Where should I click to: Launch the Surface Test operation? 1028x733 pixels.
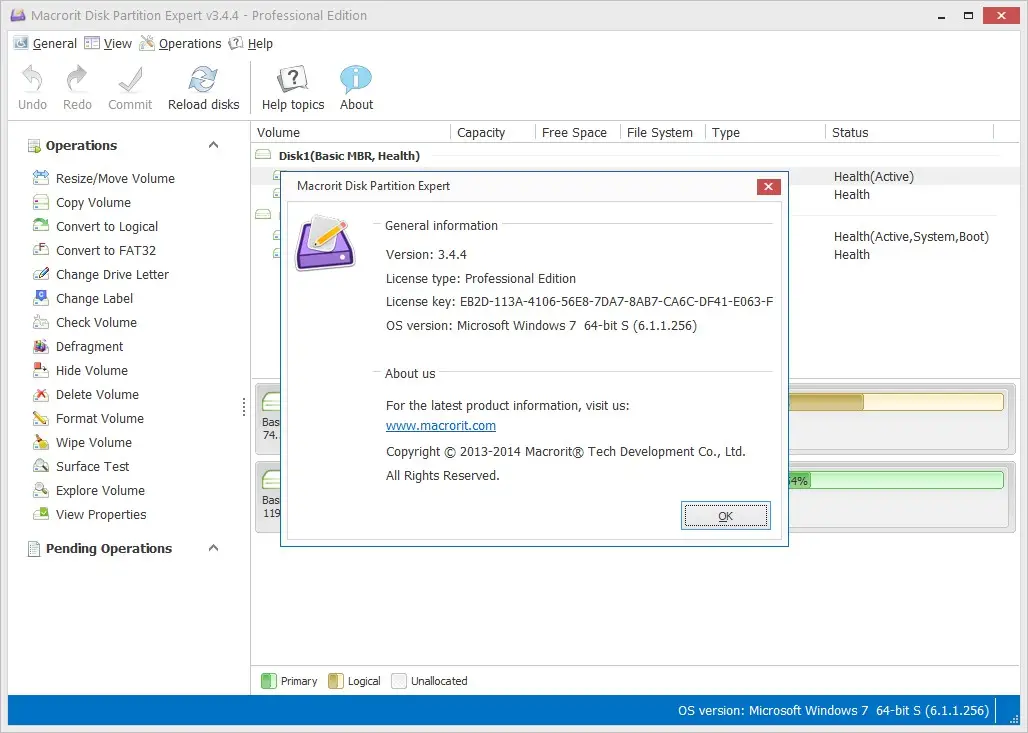pyautogui.click(x=81, y=466)
